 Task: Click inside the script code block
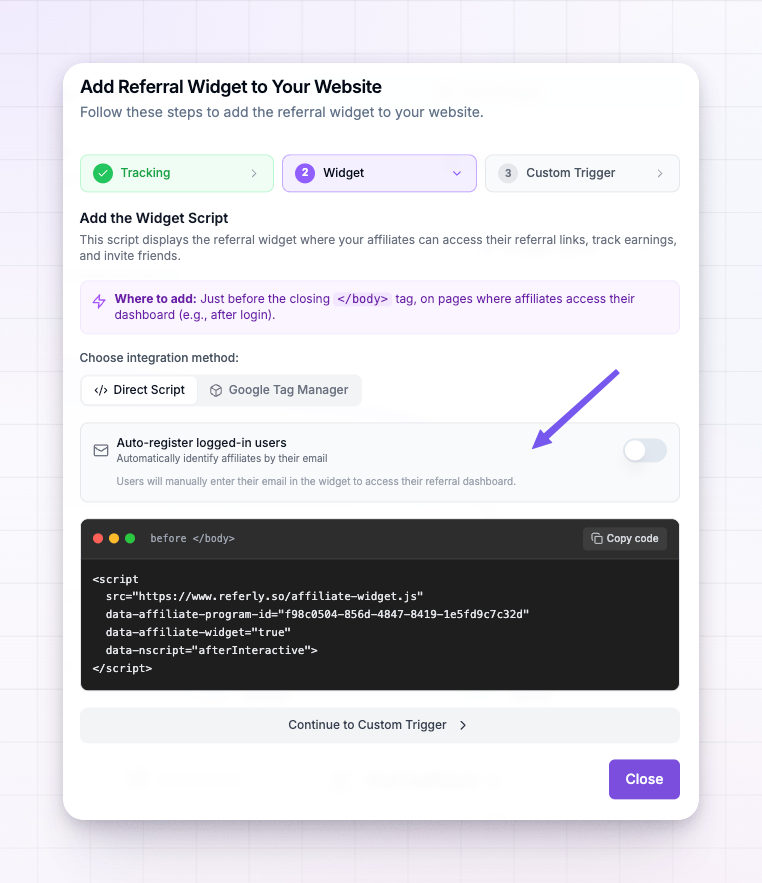point(380,624)
